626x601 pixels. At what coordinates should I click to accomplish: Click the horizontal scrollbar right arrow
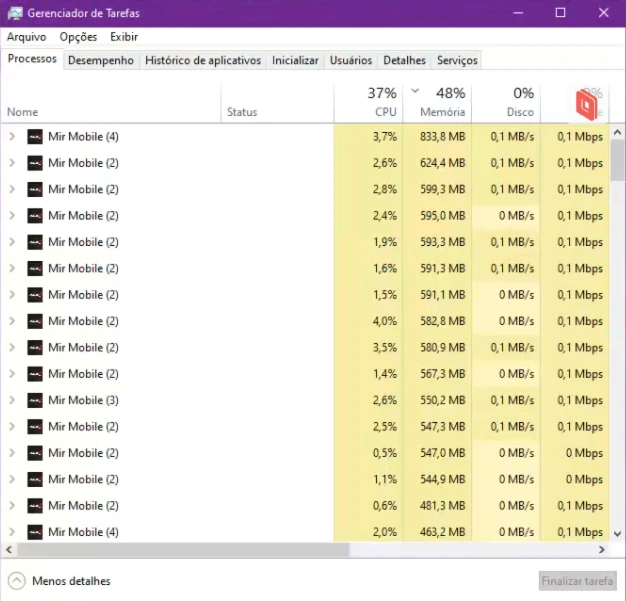(602, 550)
